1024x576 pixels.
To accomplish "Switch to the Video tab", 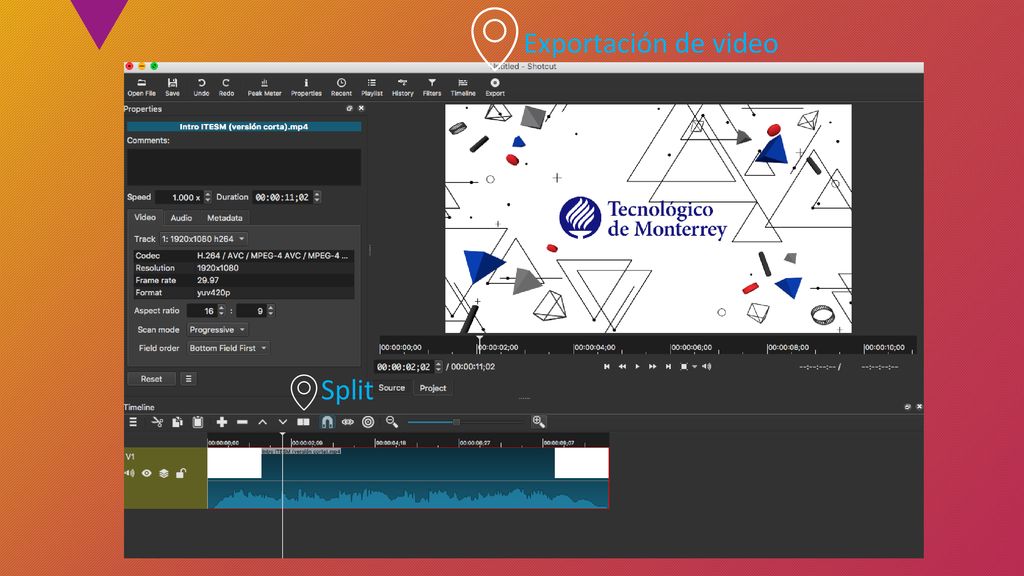I will click(x=145, y=217).
